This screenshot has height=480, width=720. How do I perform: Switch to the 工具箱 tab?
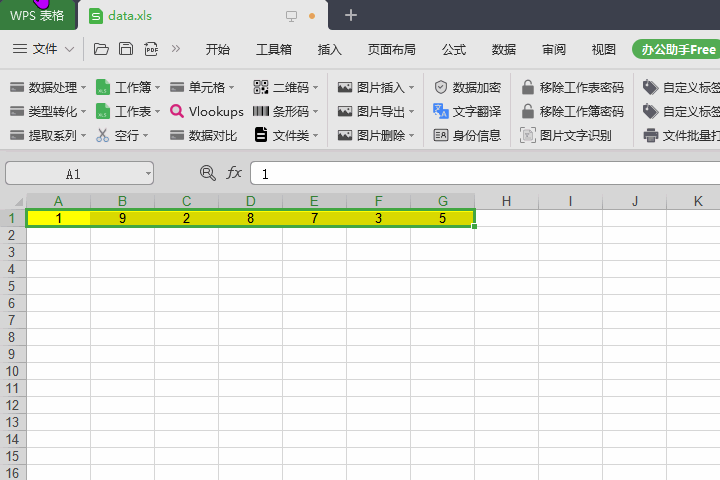[x=274, y=49]
